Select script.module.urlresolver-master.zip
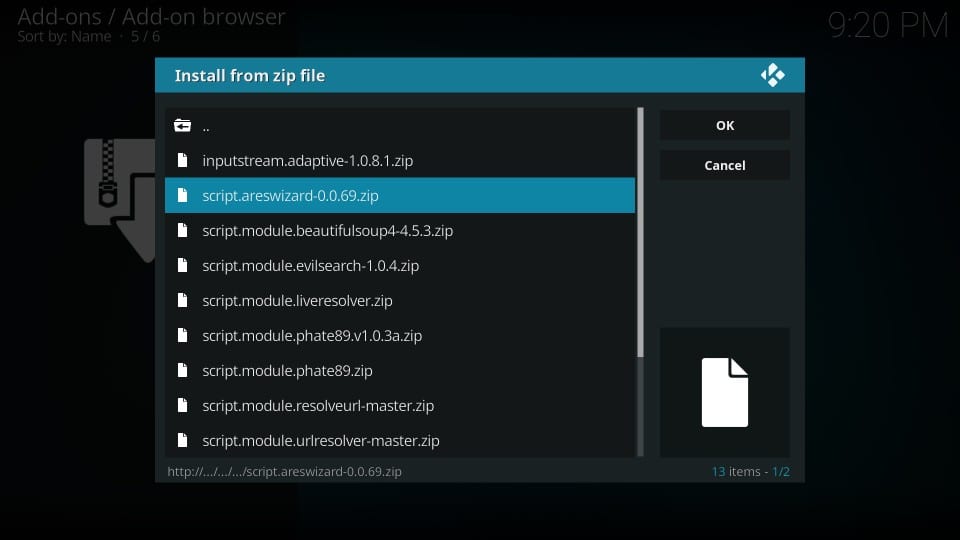This screenshot has width=960, height=540. [x=400, y=440]
